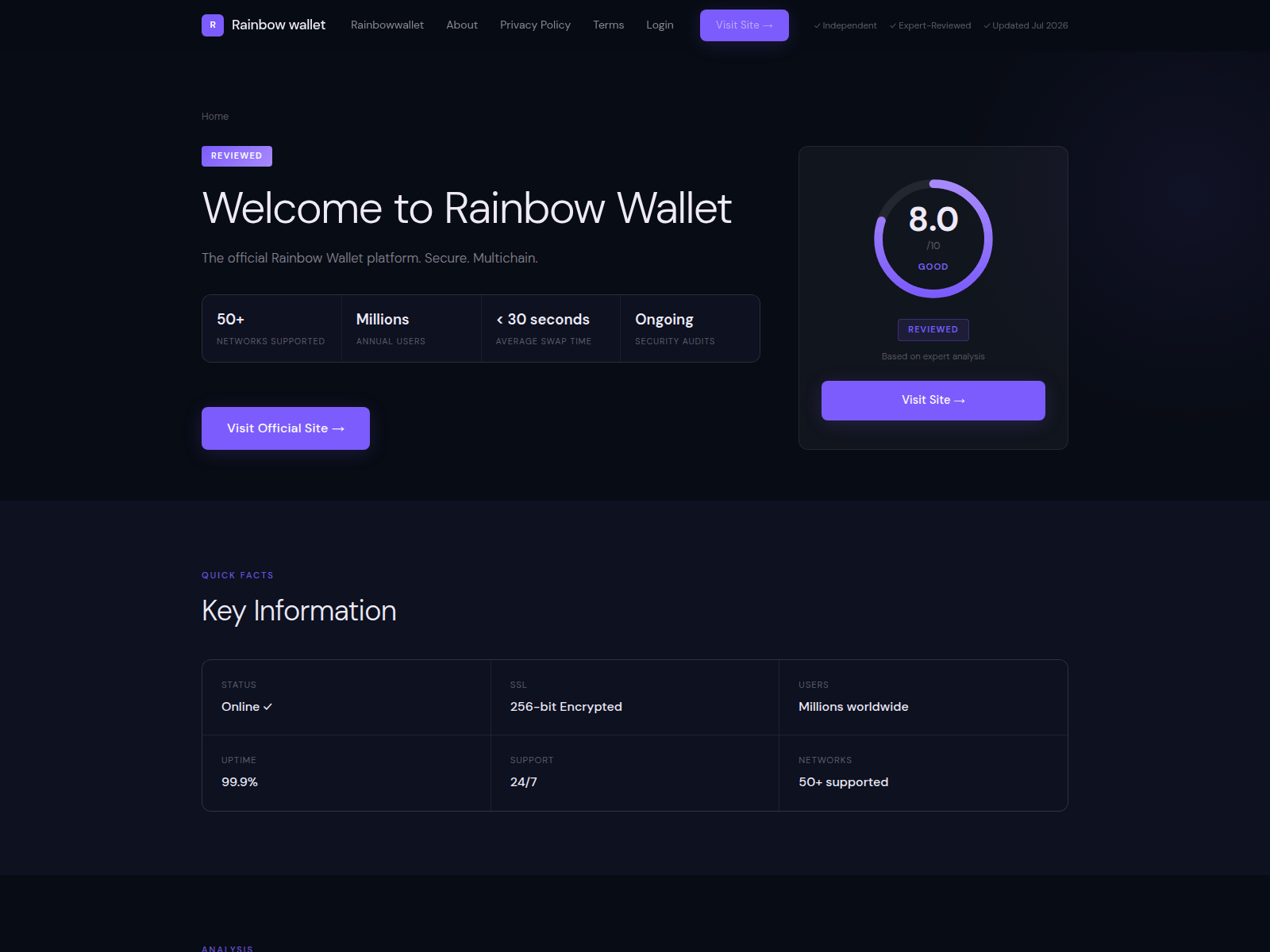
Task: Click the 50+ supported networks value
Action: (x=844, y=782)
